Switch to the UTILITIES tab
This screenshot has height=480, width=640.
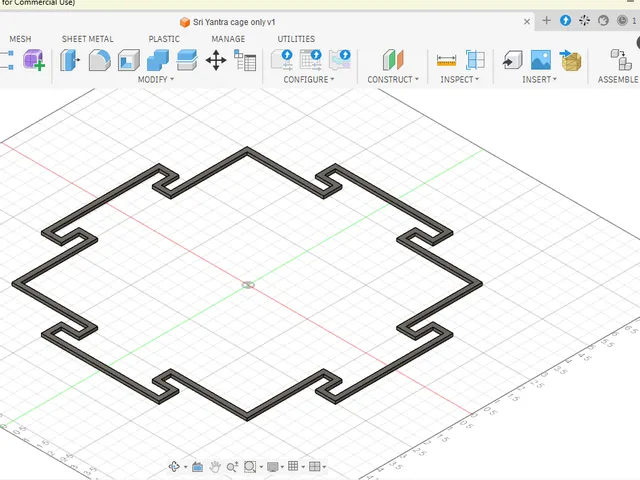pyautogui.click(x=296, y=39)
